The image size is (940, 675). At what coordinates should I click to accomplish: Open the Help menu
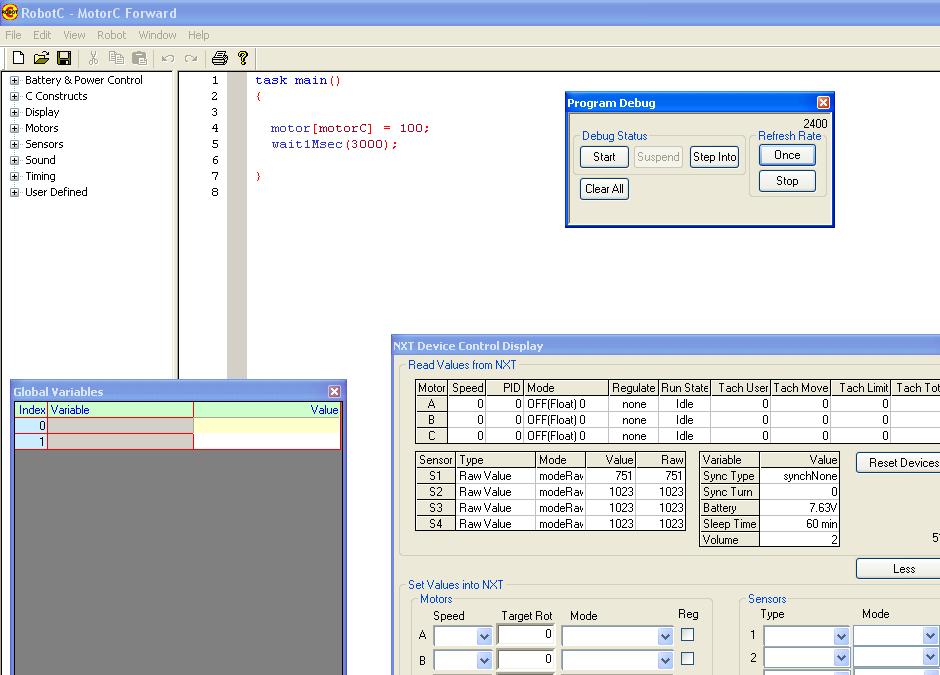pyautogui.click(x=198, y=35)
